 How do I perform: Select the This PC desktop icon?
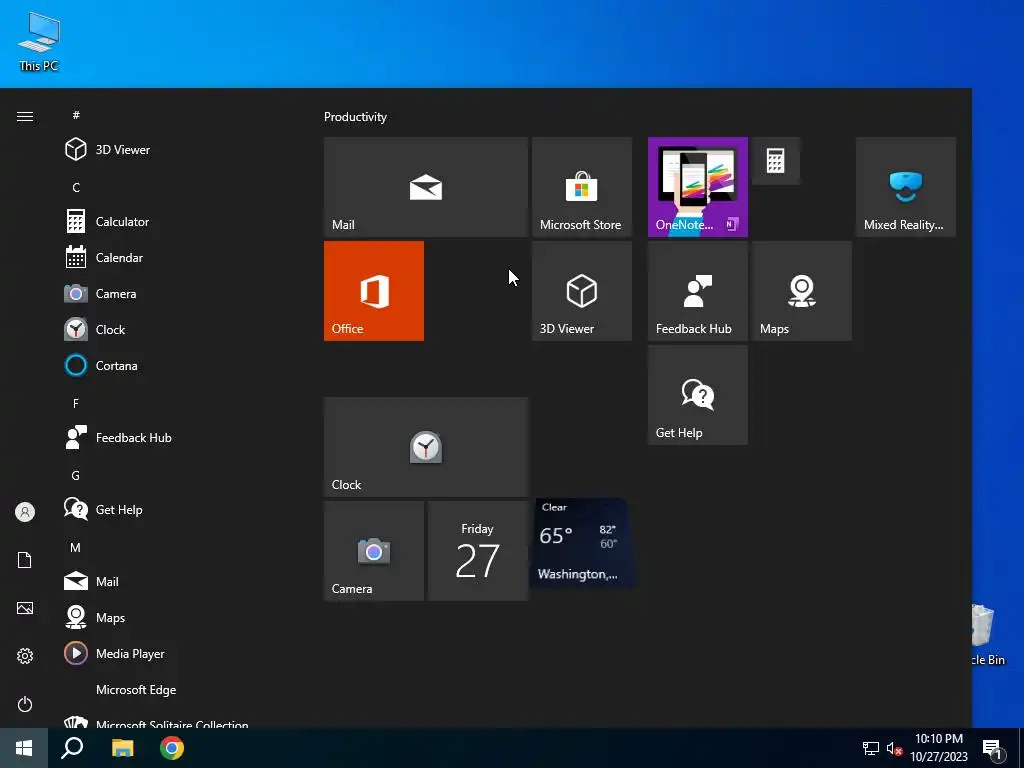pyautogui.click(x=39, y=42)
